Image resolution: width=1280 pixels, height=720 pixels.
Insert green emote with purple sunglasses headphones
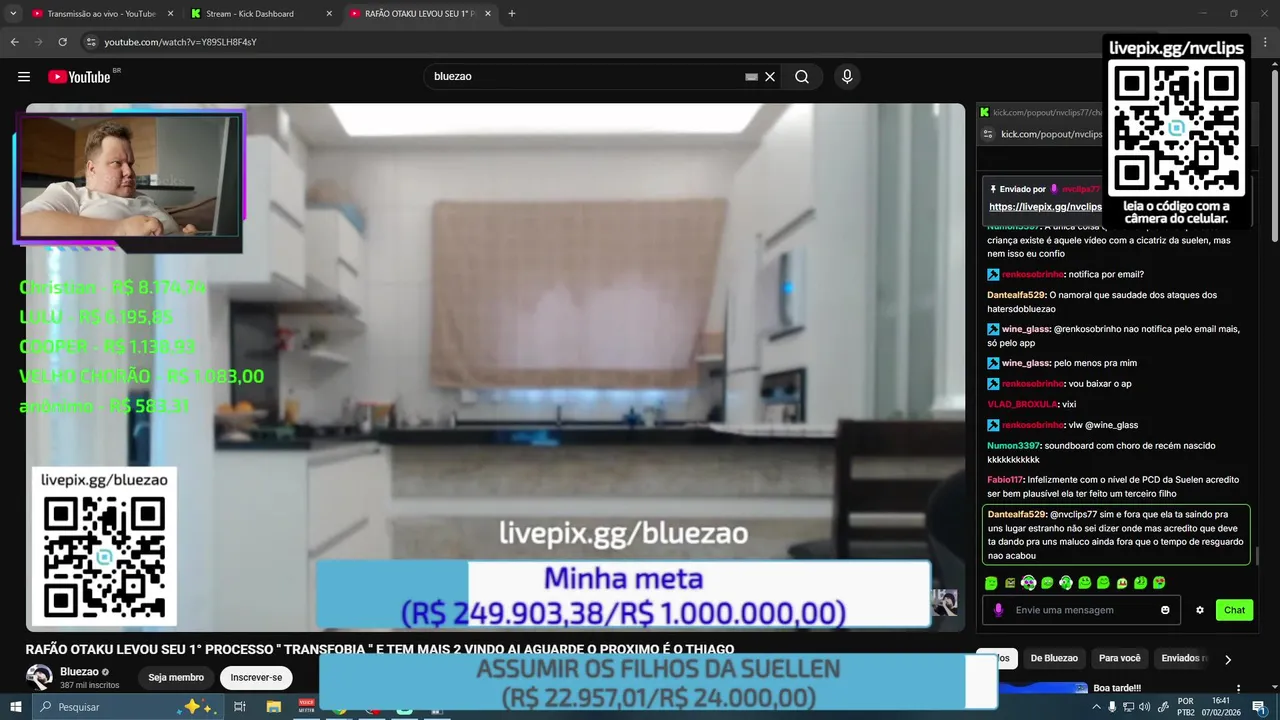[x=1028, y=583]
